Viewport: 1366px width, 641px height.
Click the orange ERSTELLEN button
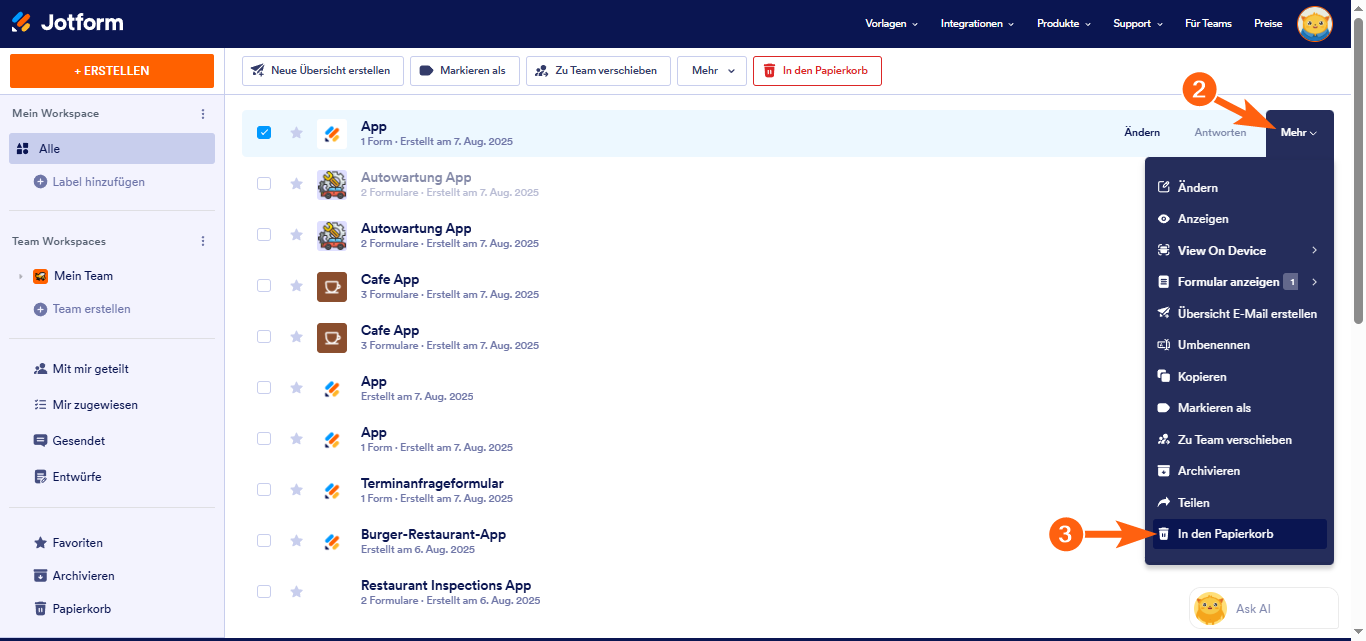tap(112, 71)
